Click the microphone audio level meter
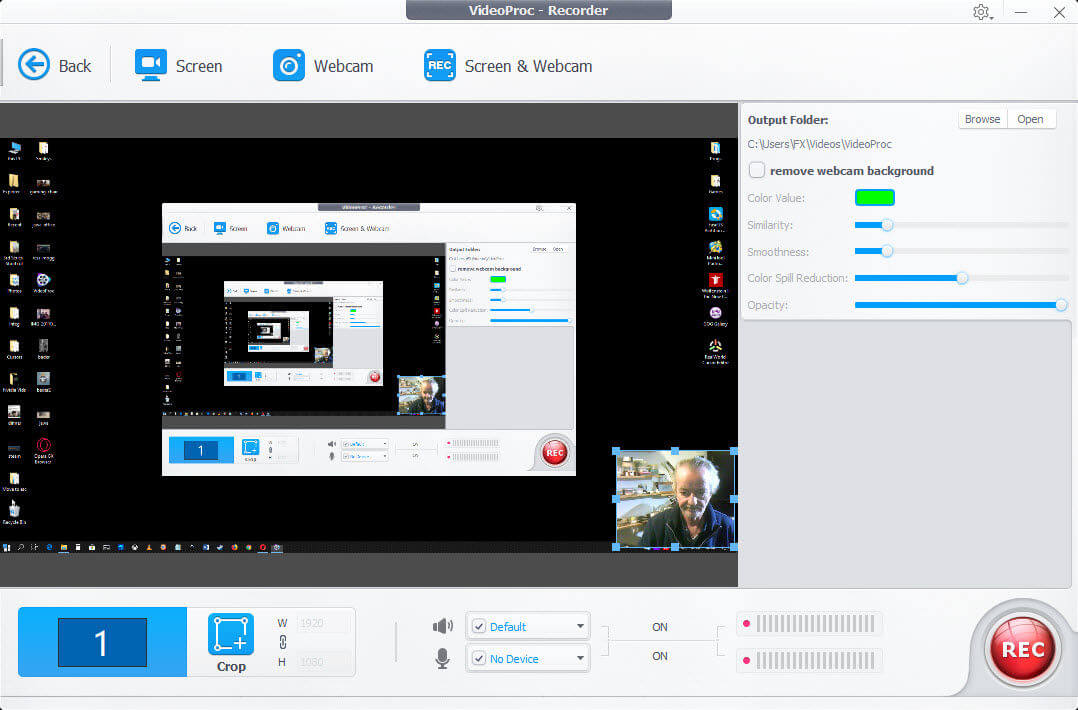This screenshot has width=1078, height=710. tap(809, 661)
